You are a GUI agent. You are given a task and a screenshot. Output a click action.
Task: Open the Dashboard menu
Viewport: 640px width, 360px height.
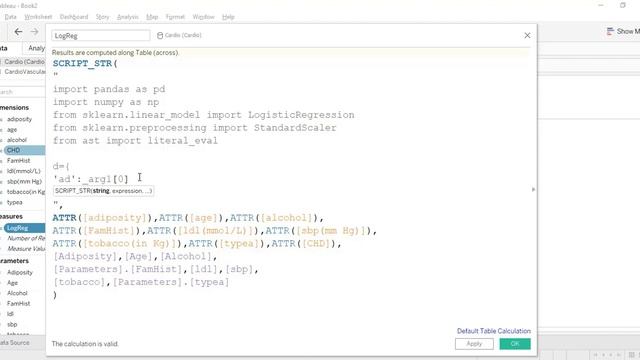[x=74, y=17]
